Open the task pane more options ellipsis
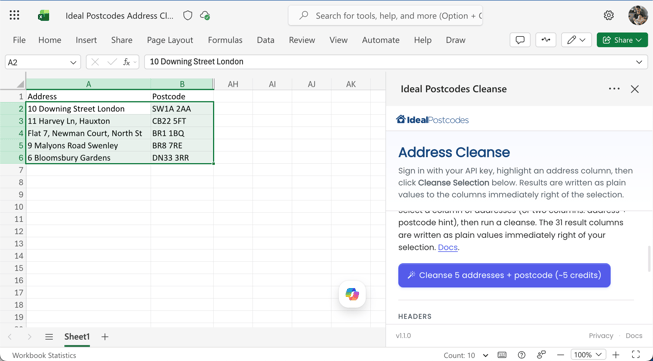 tap(614, 89)
